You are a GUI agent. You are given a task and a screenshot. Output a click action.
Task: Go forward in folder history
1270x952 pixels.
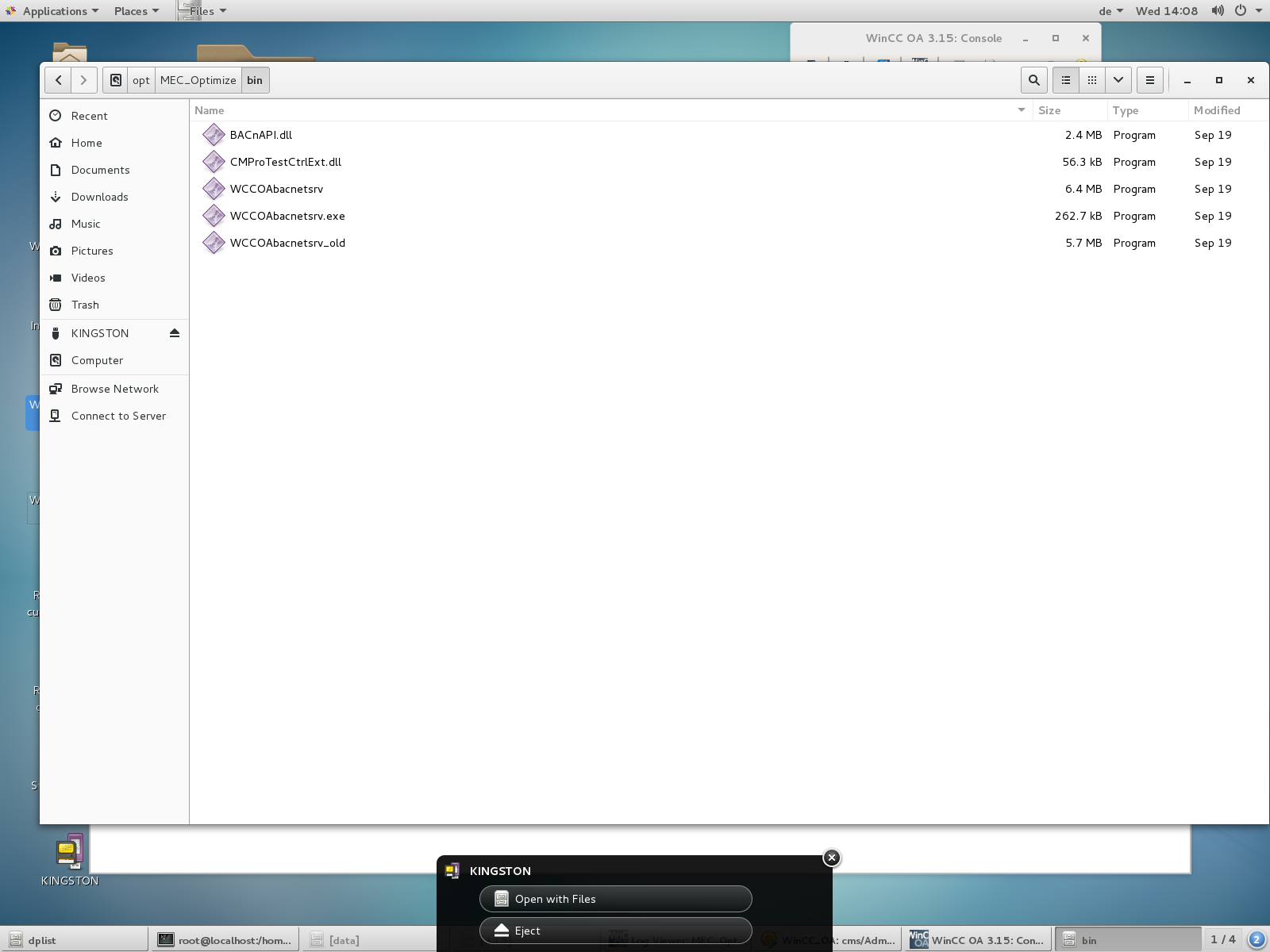coord(83,80)
